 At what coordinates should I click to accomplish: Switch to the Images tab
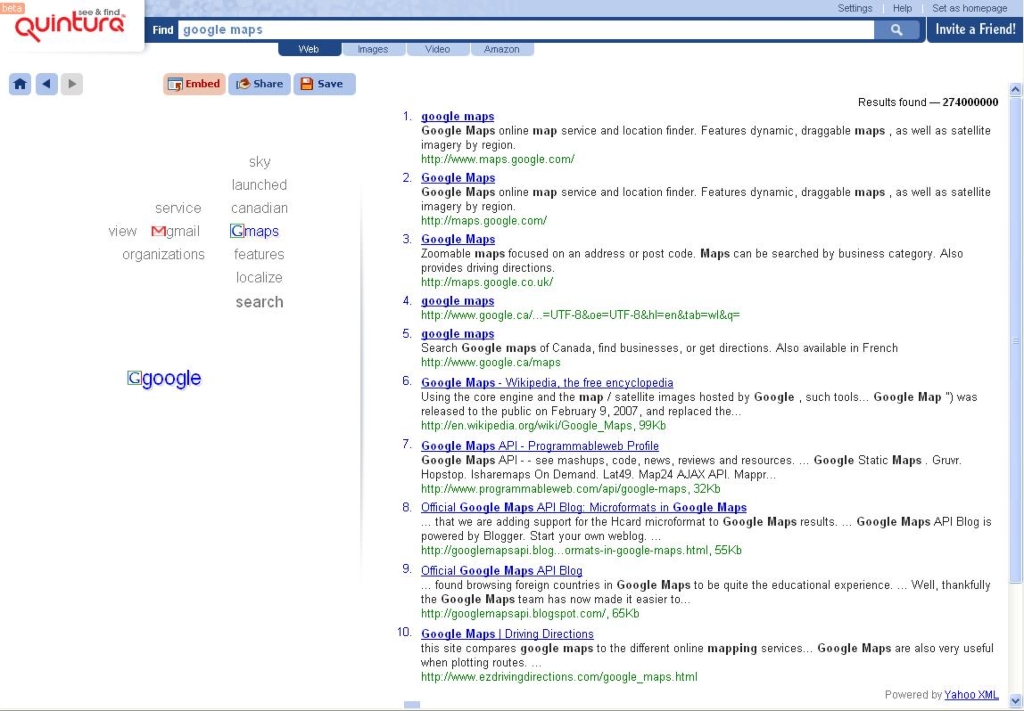373,49
